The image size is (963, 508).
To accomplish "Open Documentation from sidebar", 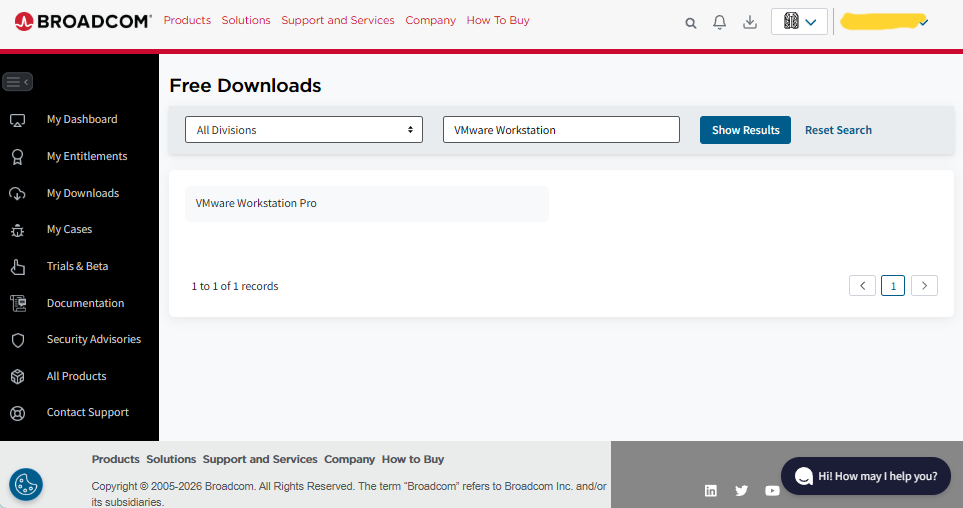I will coord(85,303).
